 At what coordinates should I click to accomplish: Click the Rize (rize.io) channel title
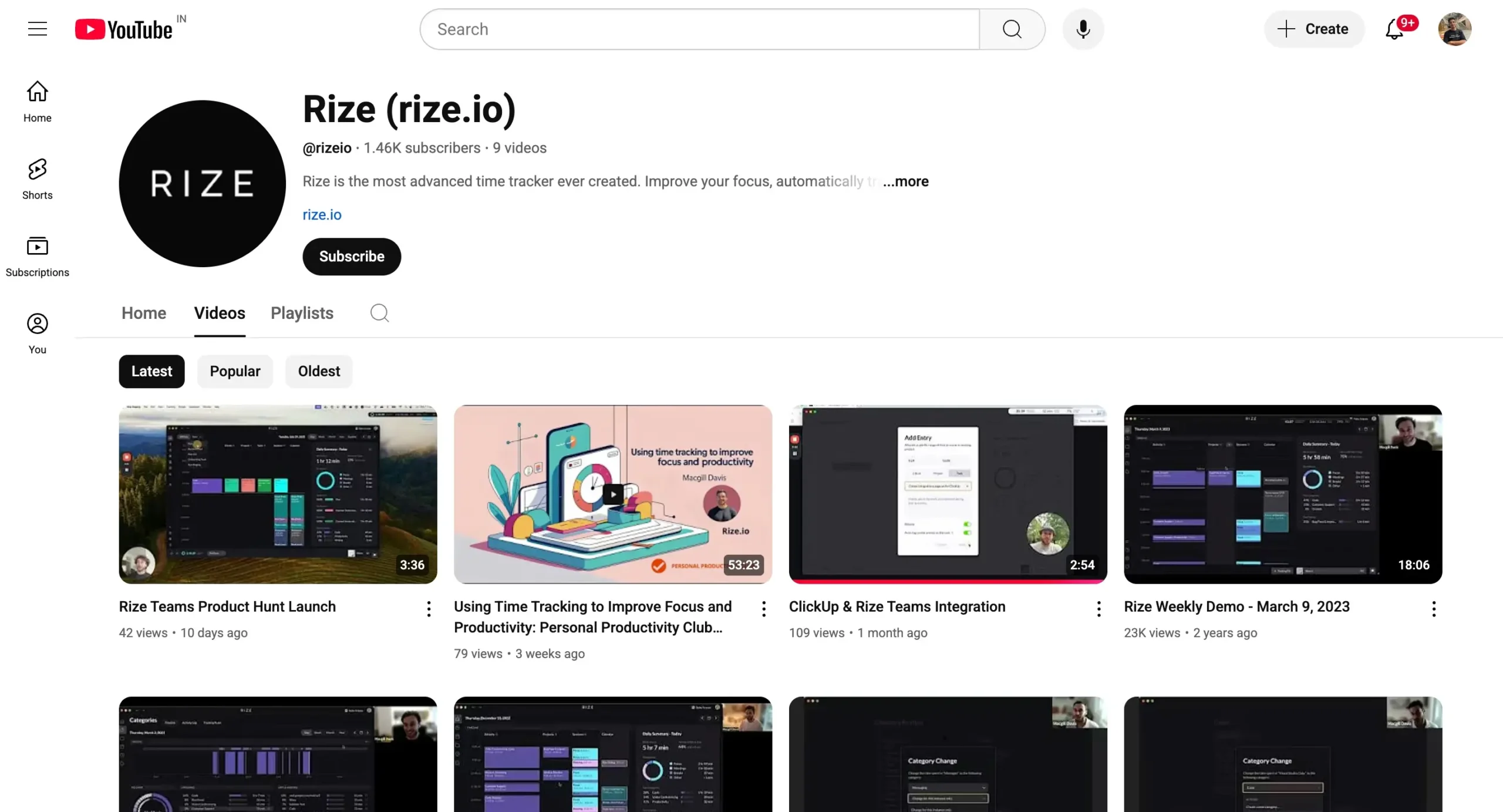409,109
